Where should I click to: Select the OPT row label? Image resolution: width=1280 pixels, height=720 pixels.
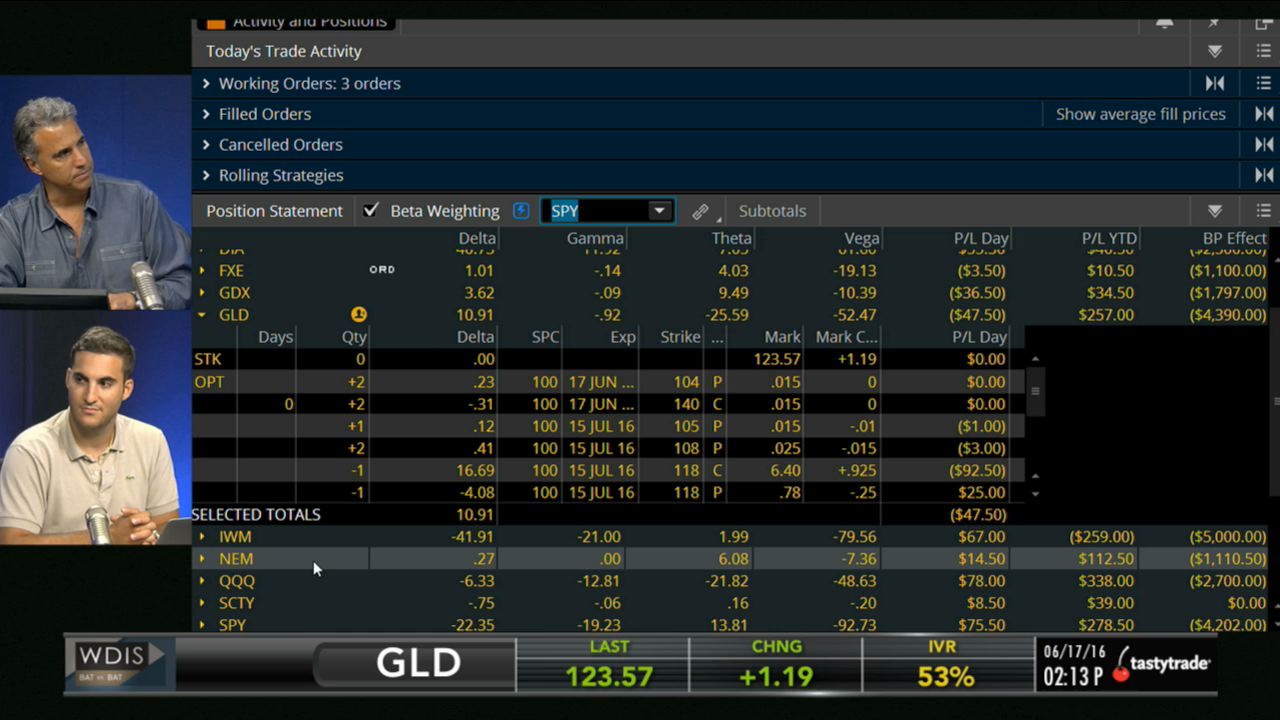point(209,382)
